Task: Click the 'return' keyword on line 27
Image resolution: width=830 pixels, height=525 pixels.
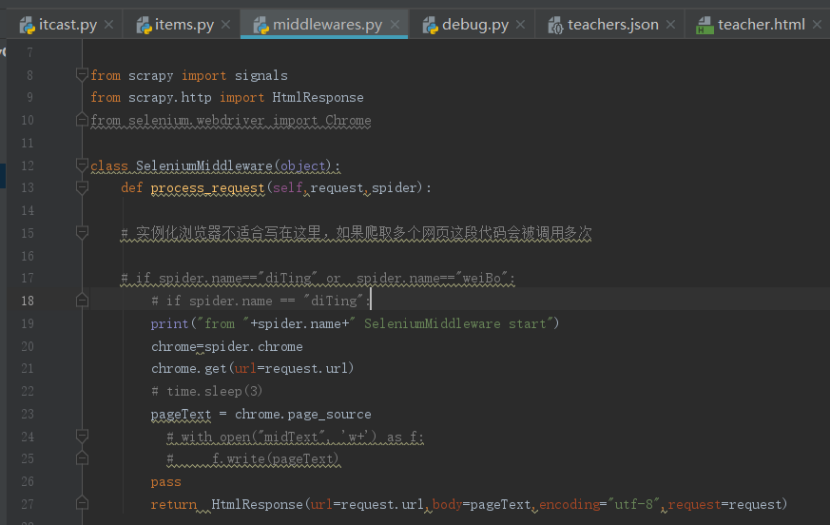Action: (x=173, y=505)
